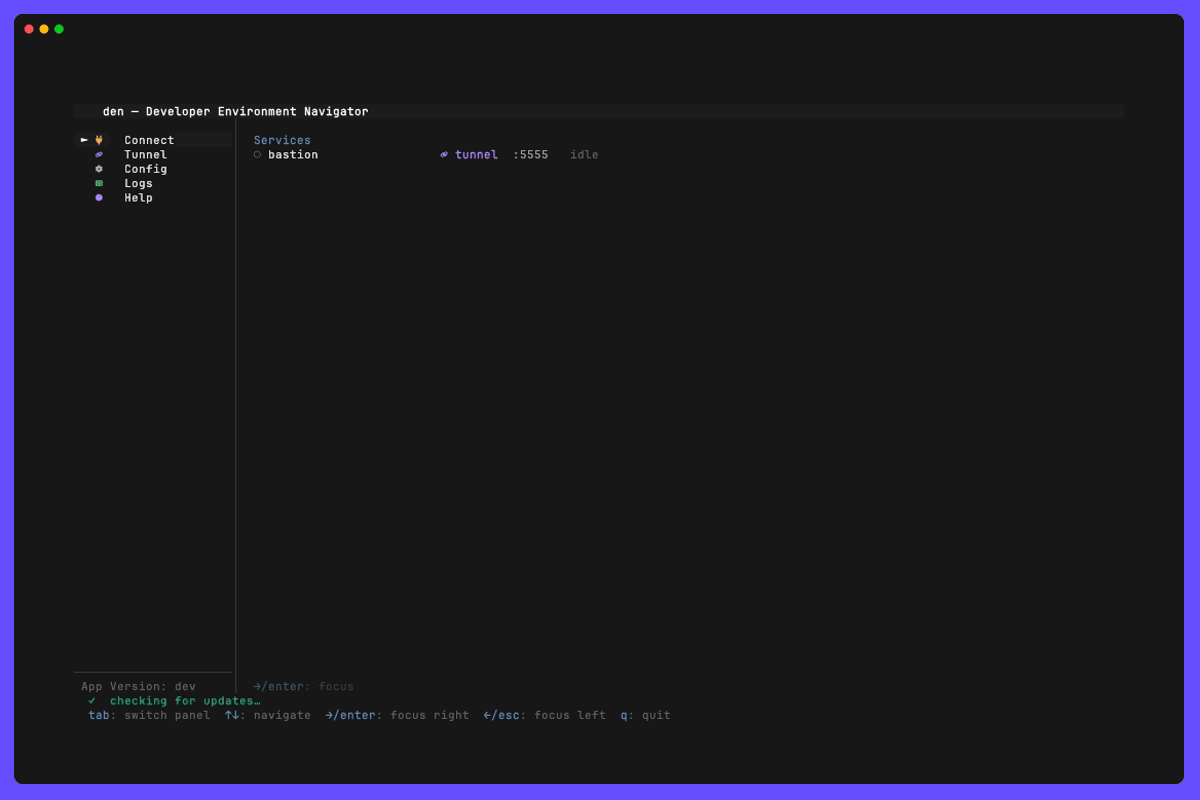This screenshot has width=1200, height=800.
Task: Click the :5555 port value
Action: tap(531, 155)
